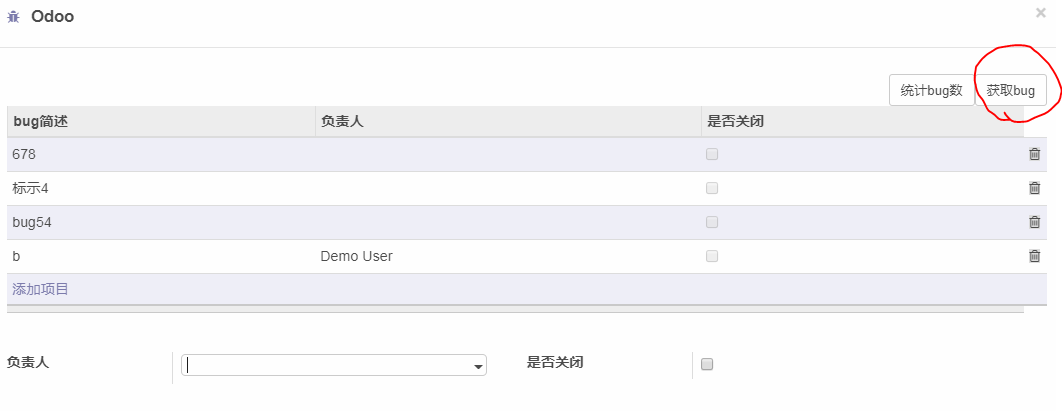Delete the 678 bug row
1062x411 pixels.
pyautogui.click(x=1034, y=154)
